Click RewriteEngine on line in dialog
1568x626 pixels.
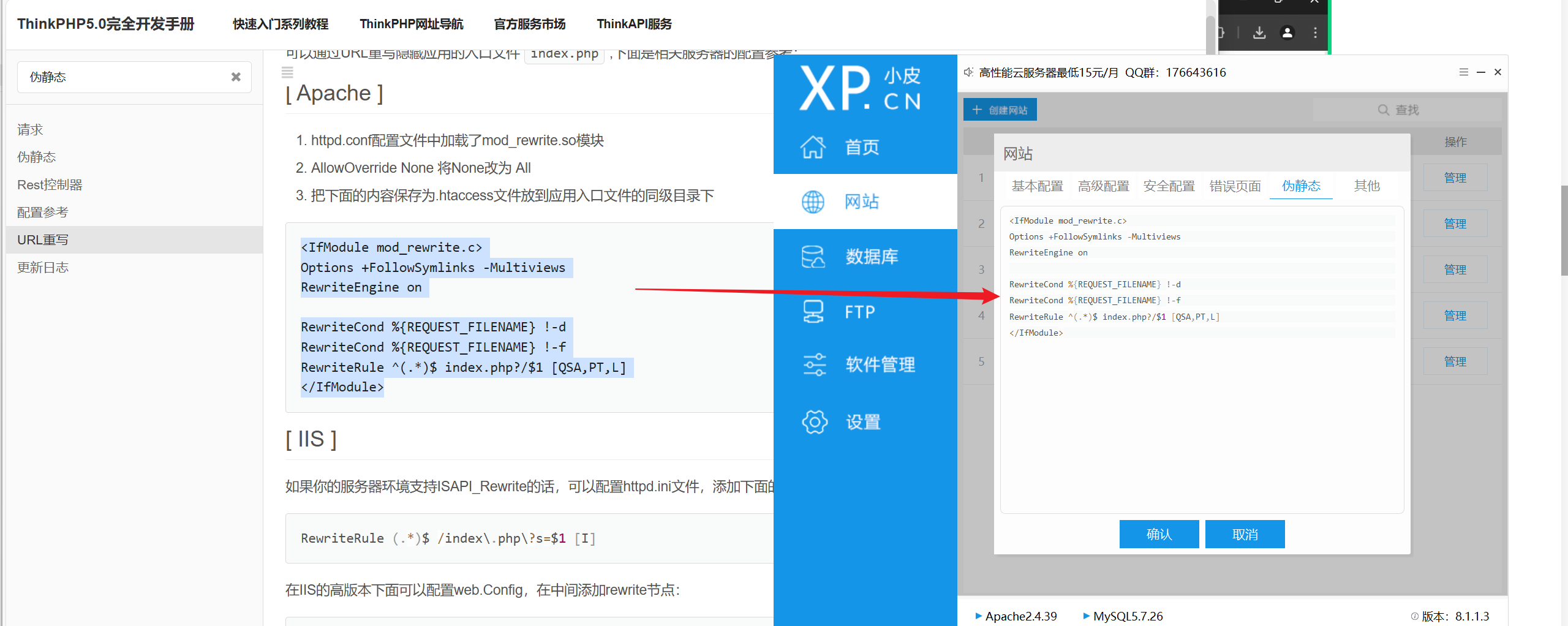[x=1048, y=253]
